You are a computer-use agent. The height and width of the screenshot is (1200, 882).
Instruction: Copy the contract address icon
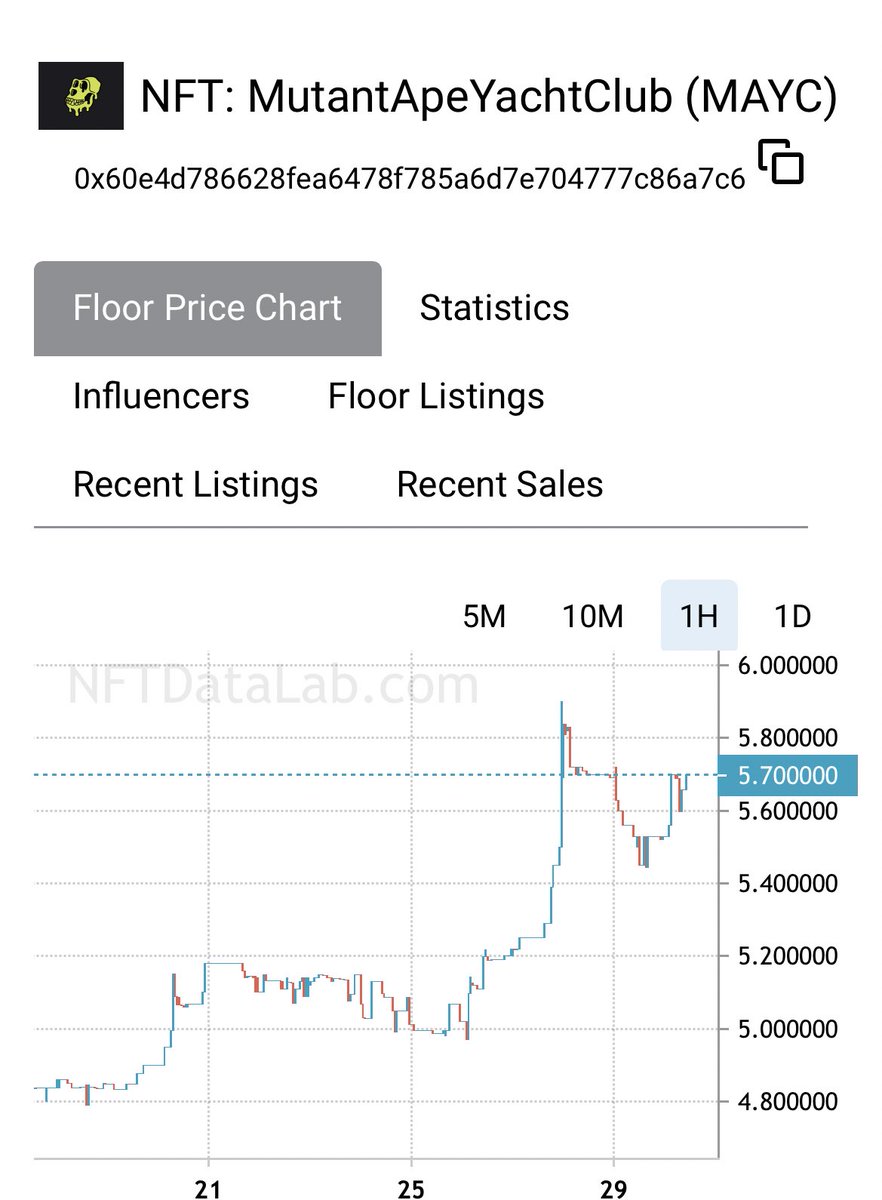point(781,163)
